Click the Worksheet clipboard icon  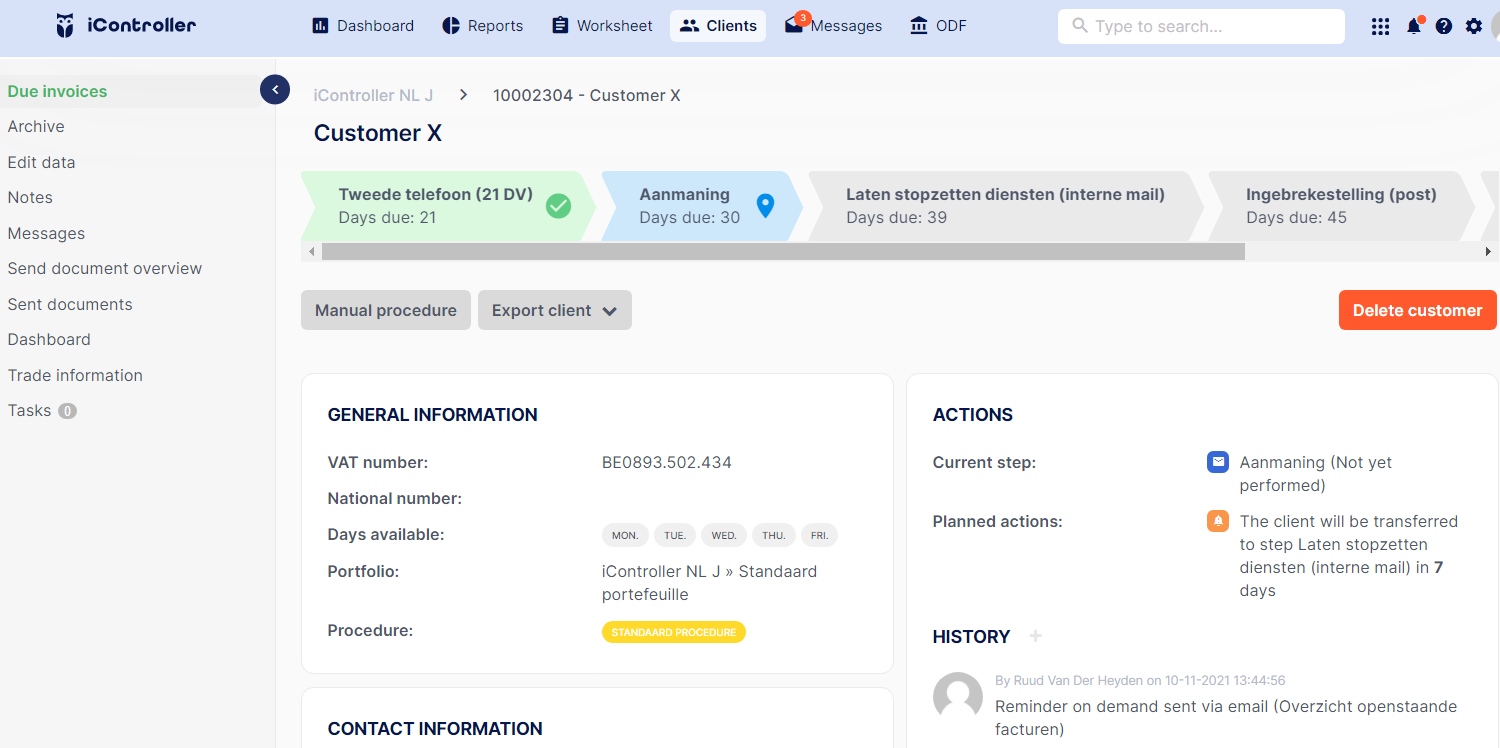560,26
